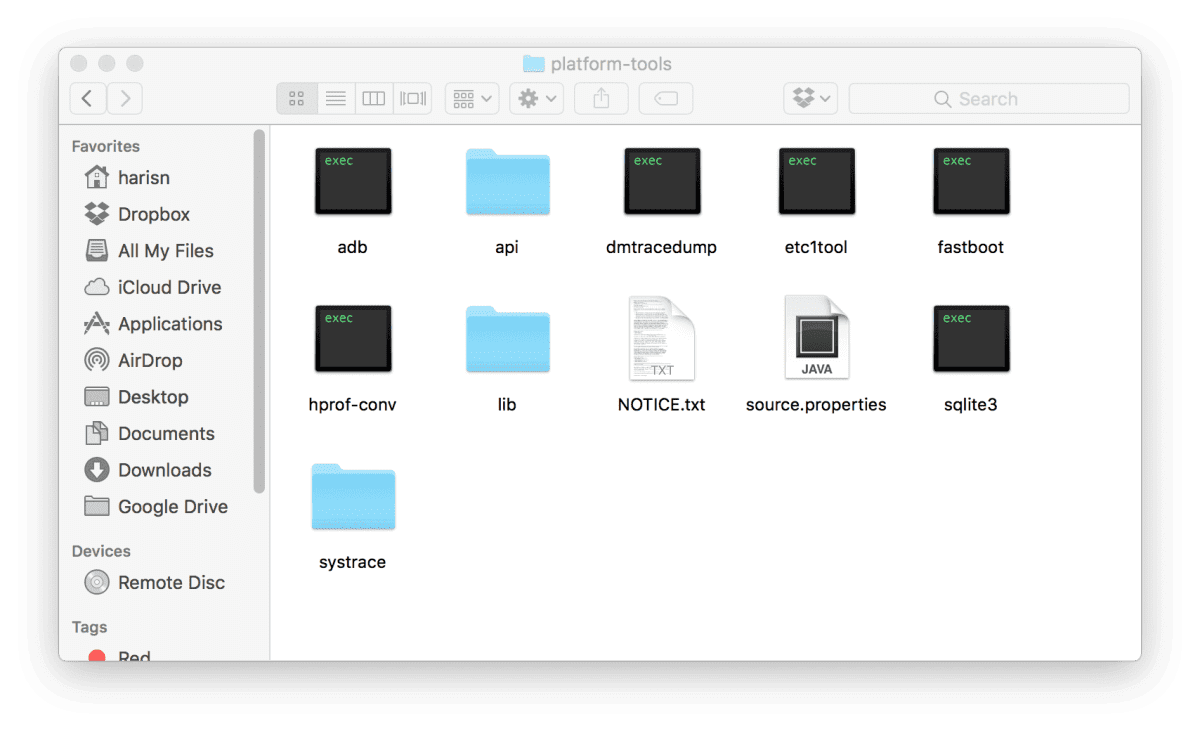Image resolution: width=1200 pixels, height=731 pixels.
Task: Zoom the platform-tools Finder window
Action: (x=135, y=64)
